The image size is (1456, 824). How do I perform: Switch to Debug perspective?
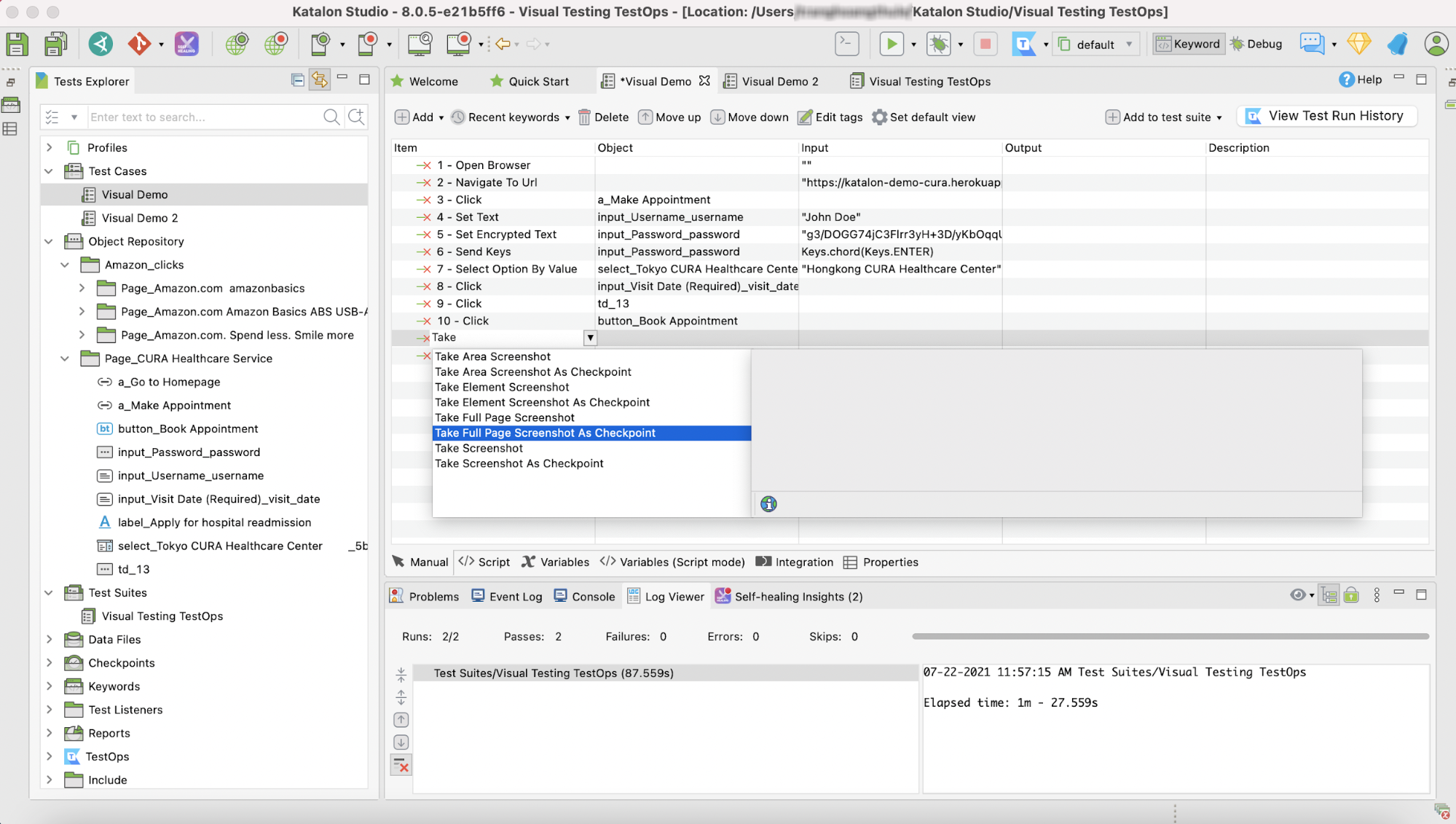point(1256,44)
